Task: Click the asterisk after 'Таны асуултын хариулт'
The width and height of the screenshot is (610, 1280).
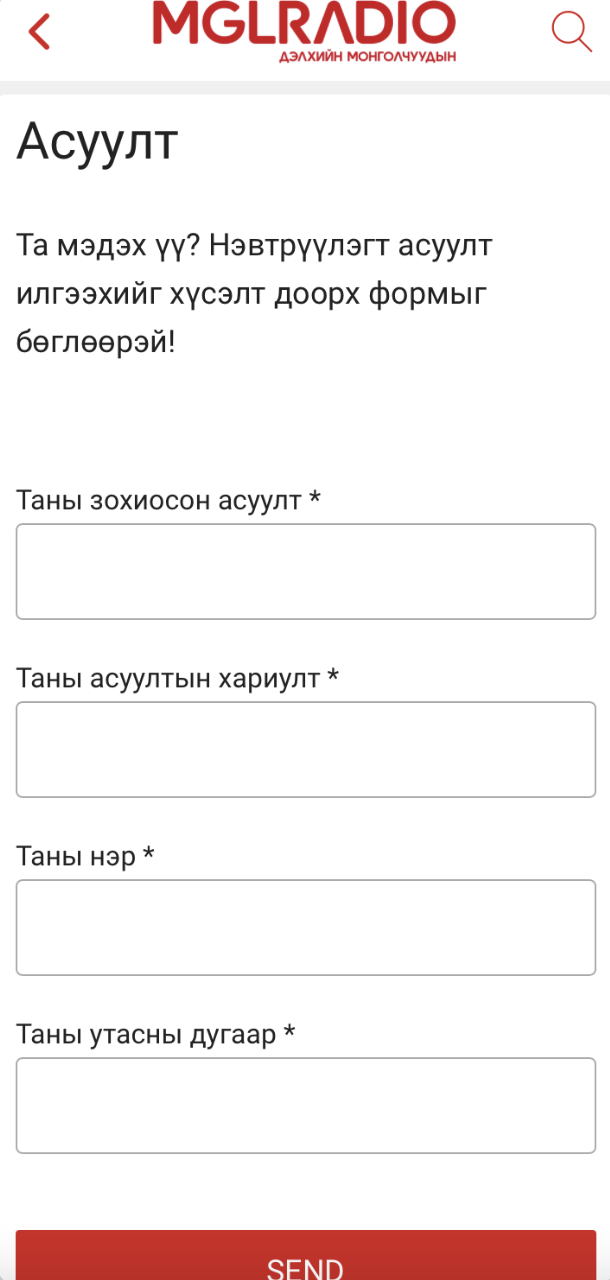Action: click(333, 676)
